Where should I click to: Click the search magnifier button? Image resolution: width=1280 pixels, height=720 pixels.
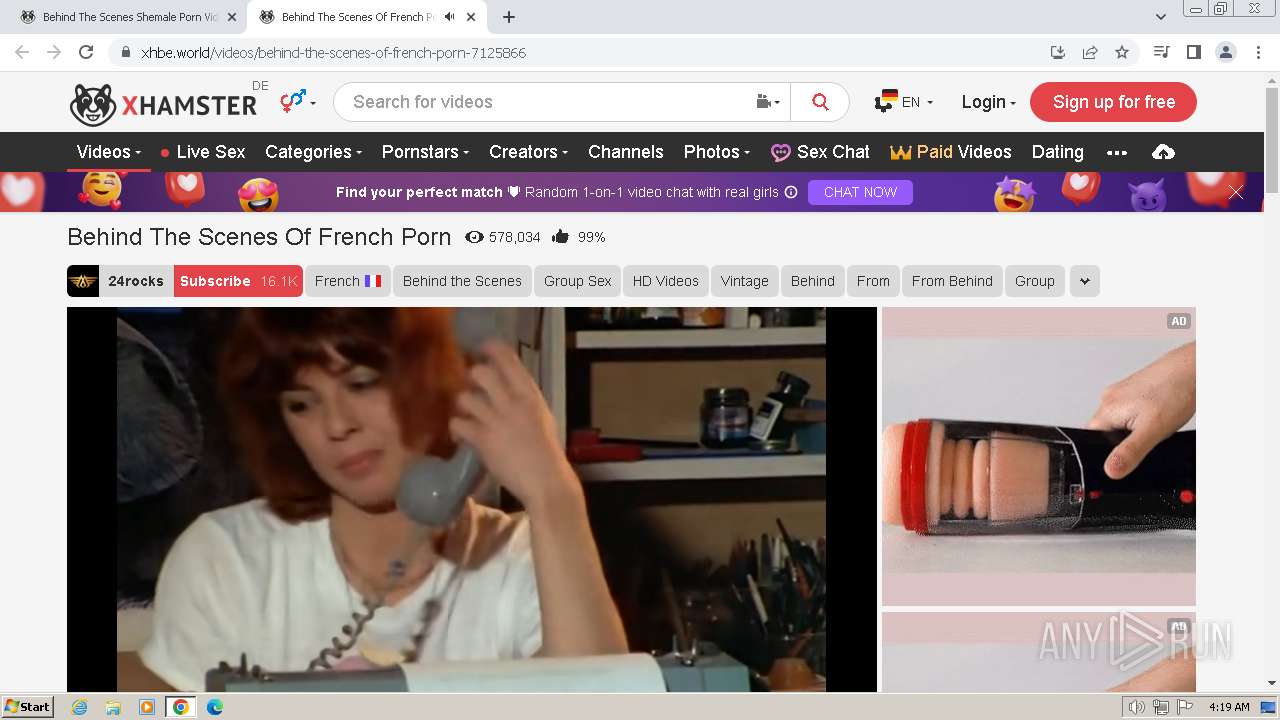820,102
